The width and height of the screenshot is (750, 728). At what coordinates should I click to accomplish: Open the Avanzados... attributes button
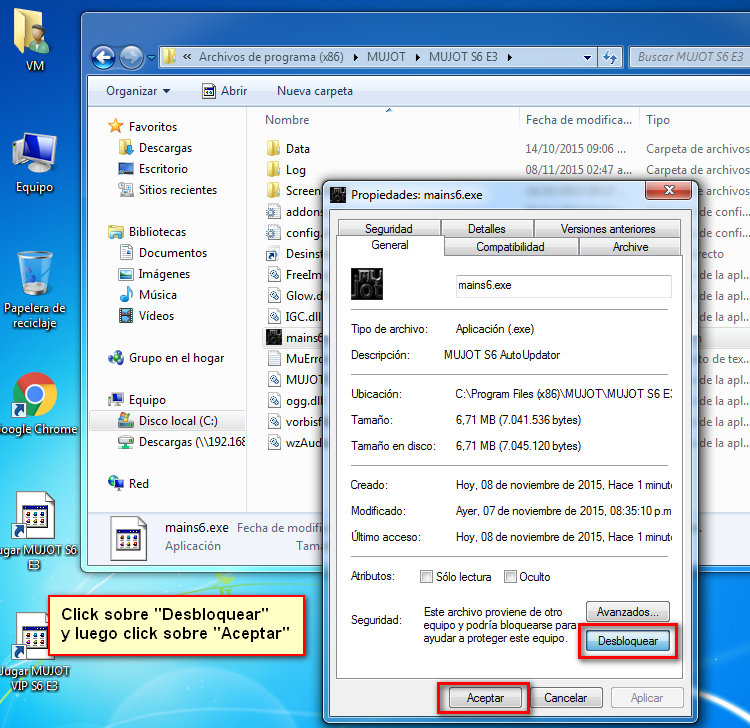click(x=627, y=611)
